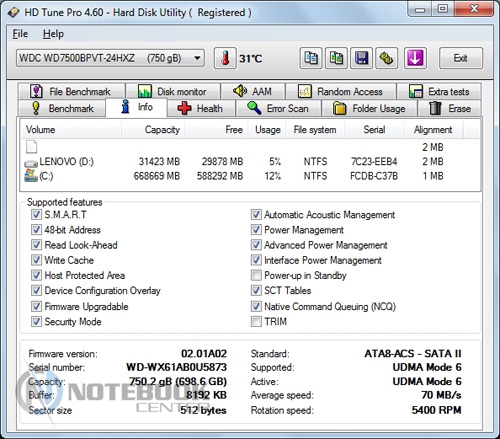Viewport: 500px width, 439px height.
Task: Toggle the SCT Tables checkbox
Action: click(256, 290)
